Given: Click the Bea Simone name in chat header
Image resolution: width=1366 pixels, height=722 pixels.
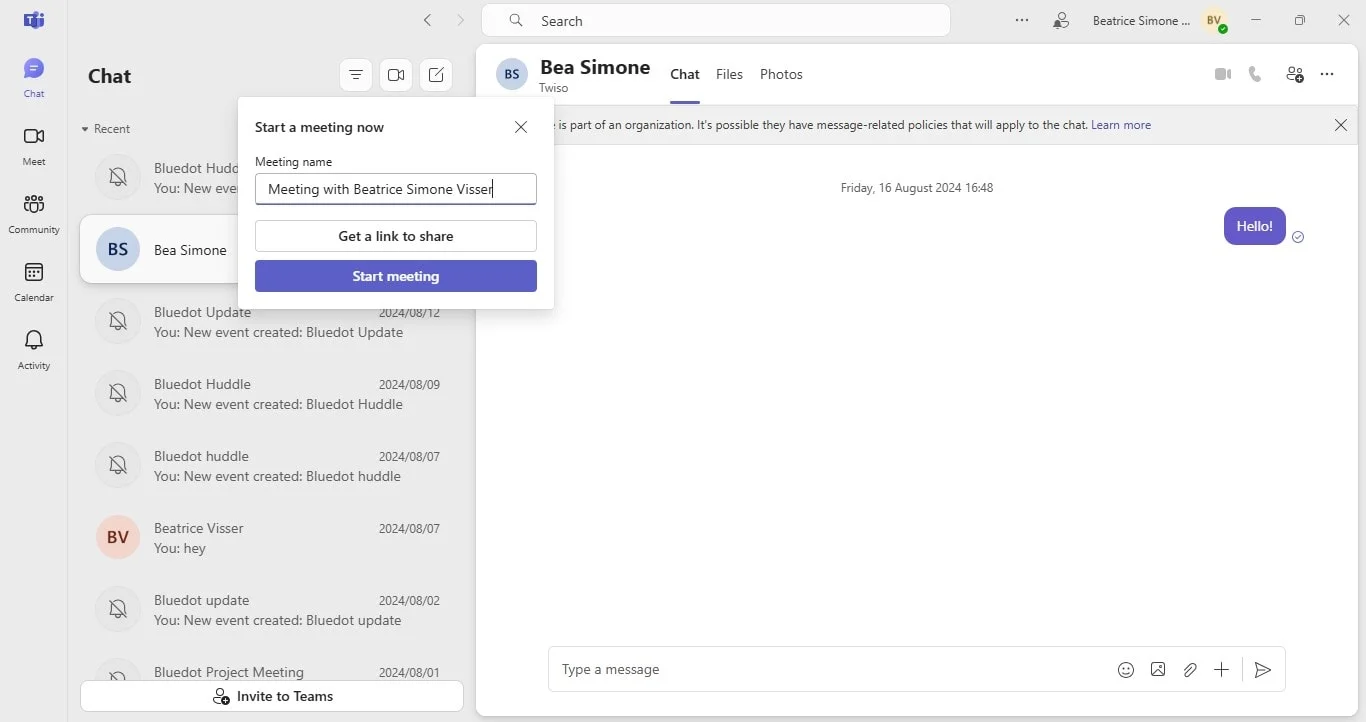Looking at the screenshot, I should [x=595, y=67].
